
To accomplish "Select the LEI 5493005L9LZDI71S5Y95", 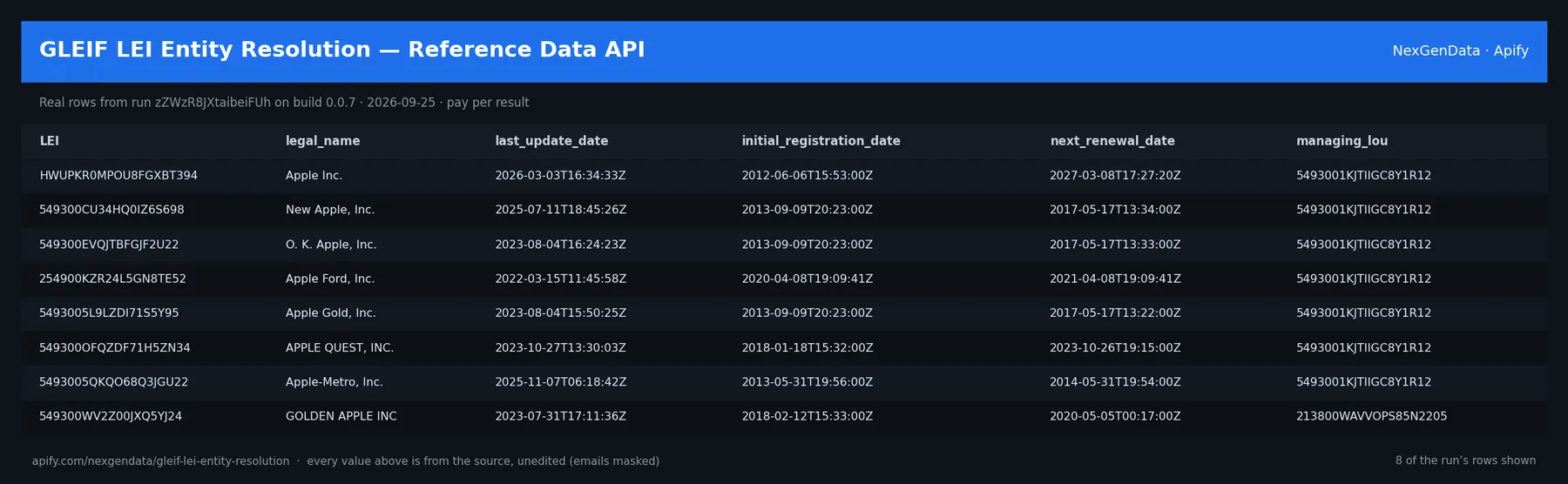I will coord(109,313).
